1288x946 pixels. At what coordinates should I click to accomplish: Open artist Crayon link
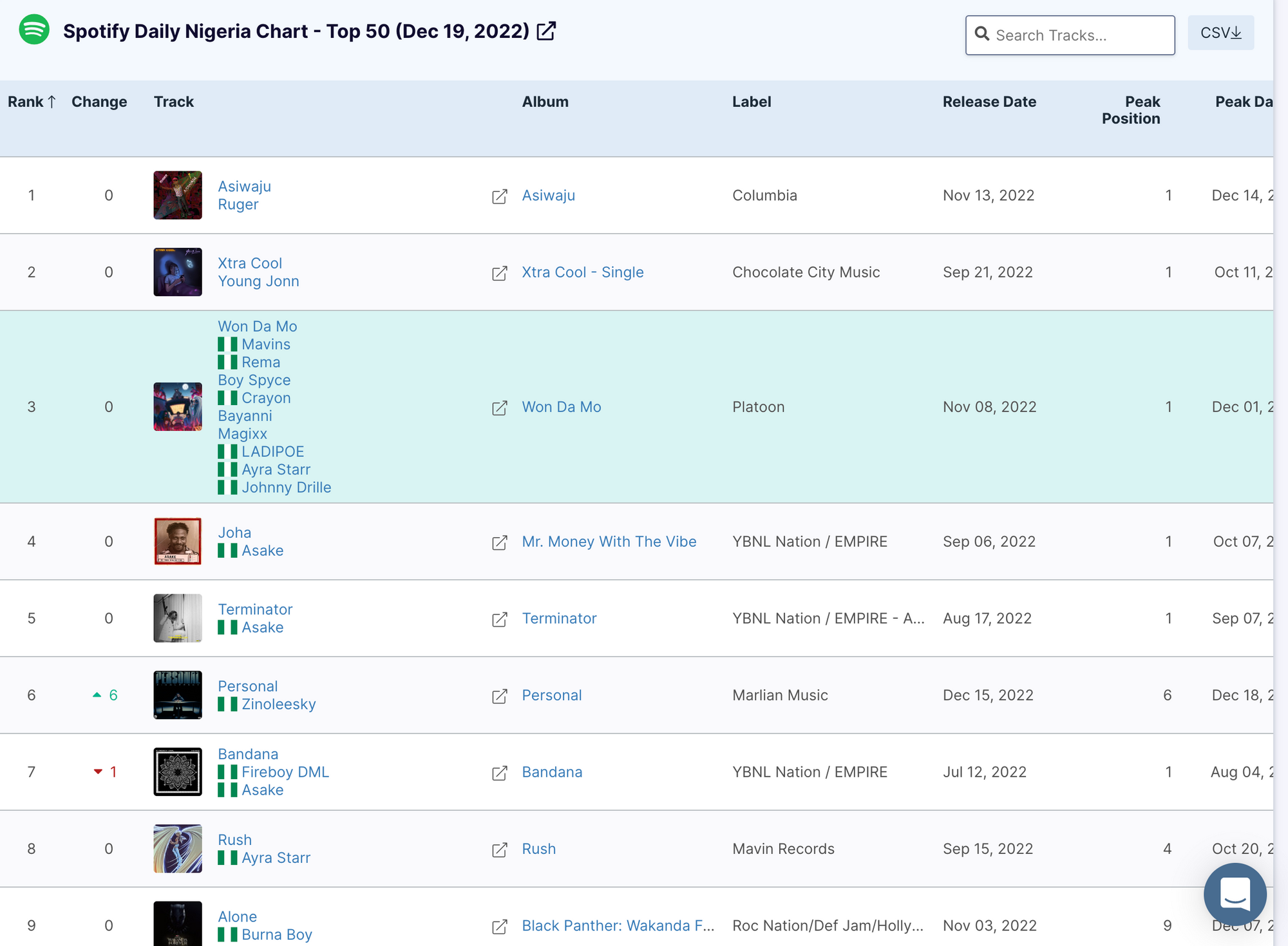[x=266, y=398]
